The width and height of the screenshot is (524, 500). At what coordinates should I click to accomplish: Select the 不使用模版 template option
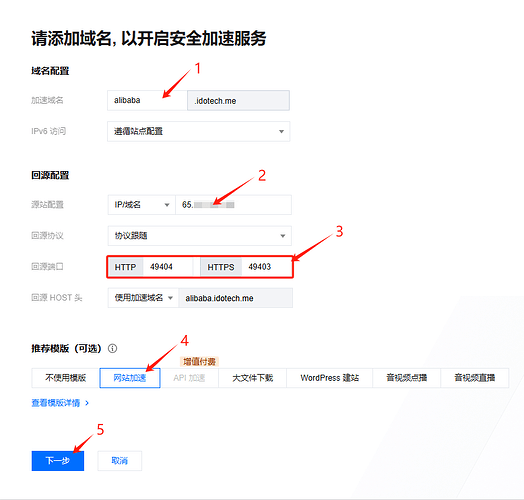click(x=66, y=378)
